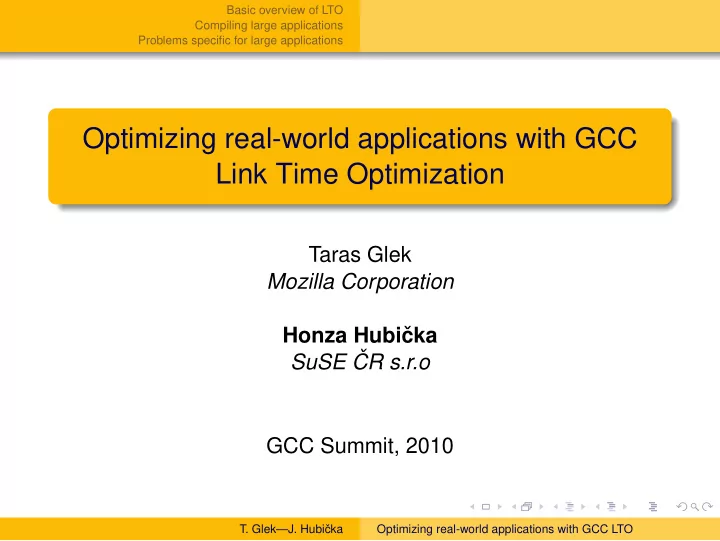
Task: Click the back undo curved arrow
Action: coord(682,507)
